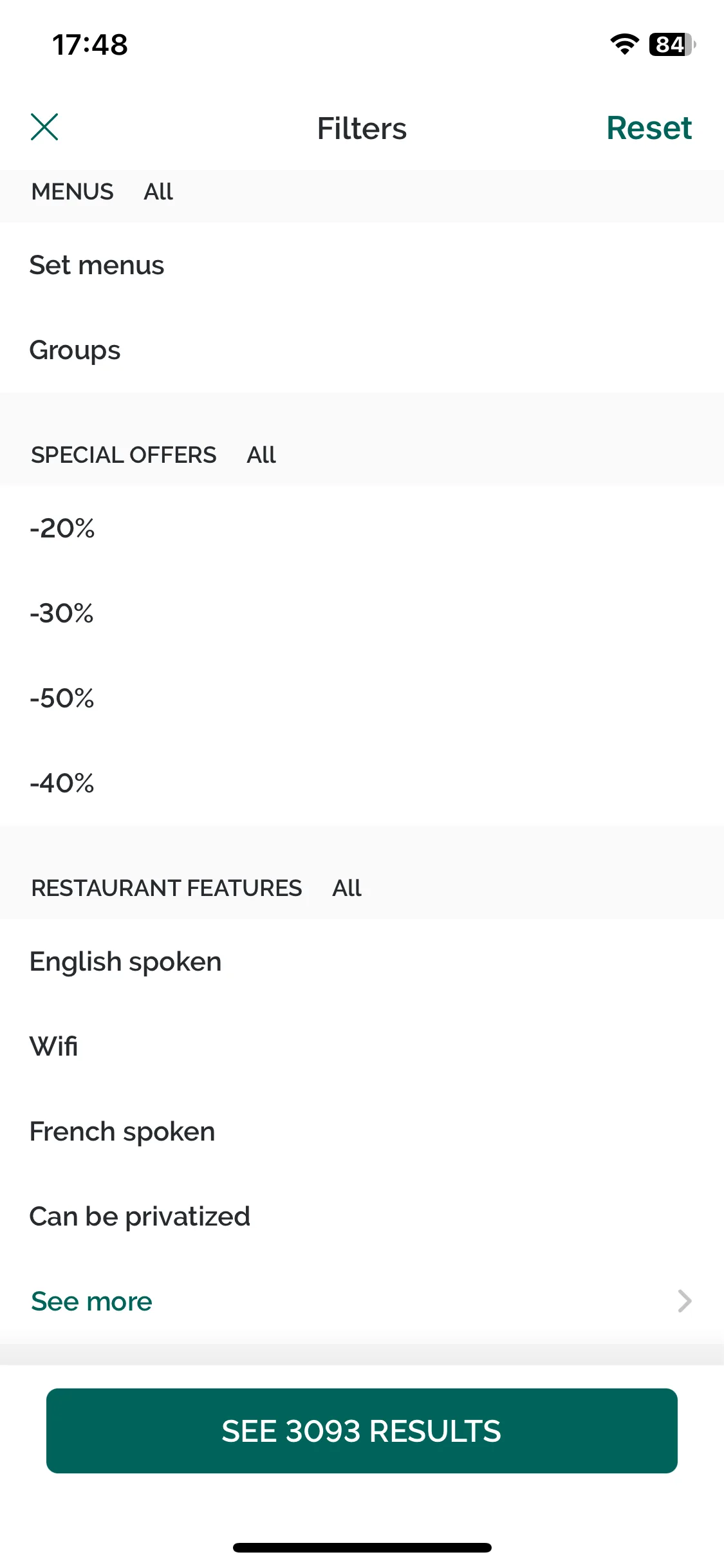Tap the Wi-Fi status icon
Image resolution: width=724 pixels, height=1568 pixels.
tap(624, 44)
